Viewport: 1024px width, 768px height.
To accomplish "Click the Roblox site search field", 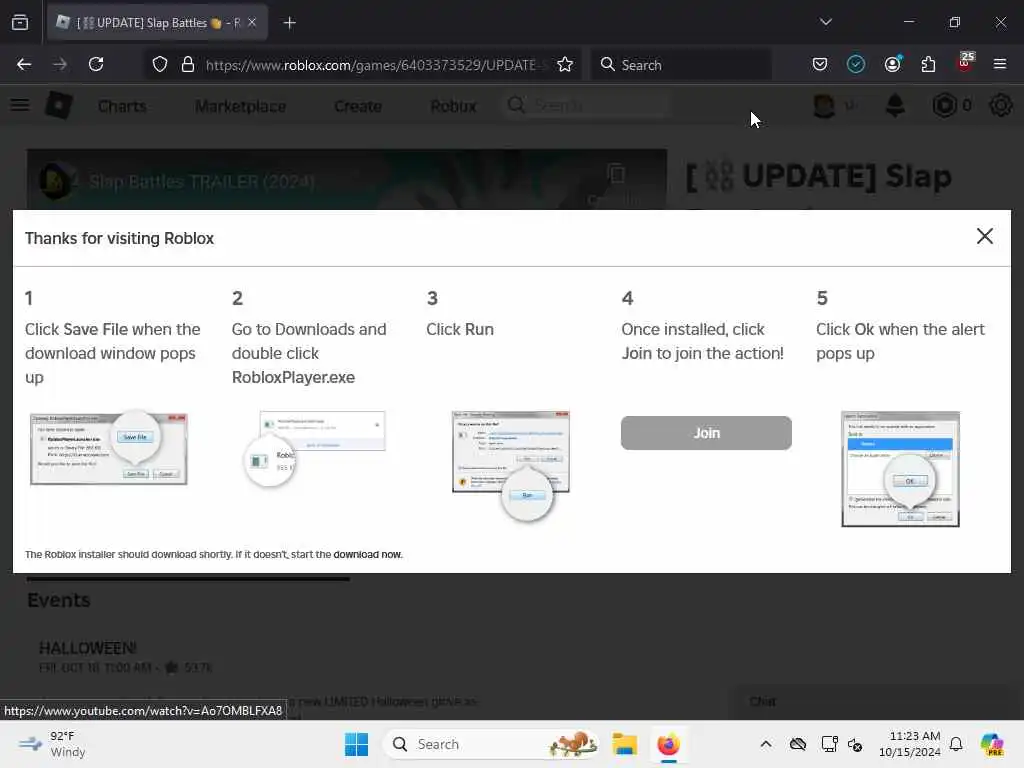I will 586,105.
